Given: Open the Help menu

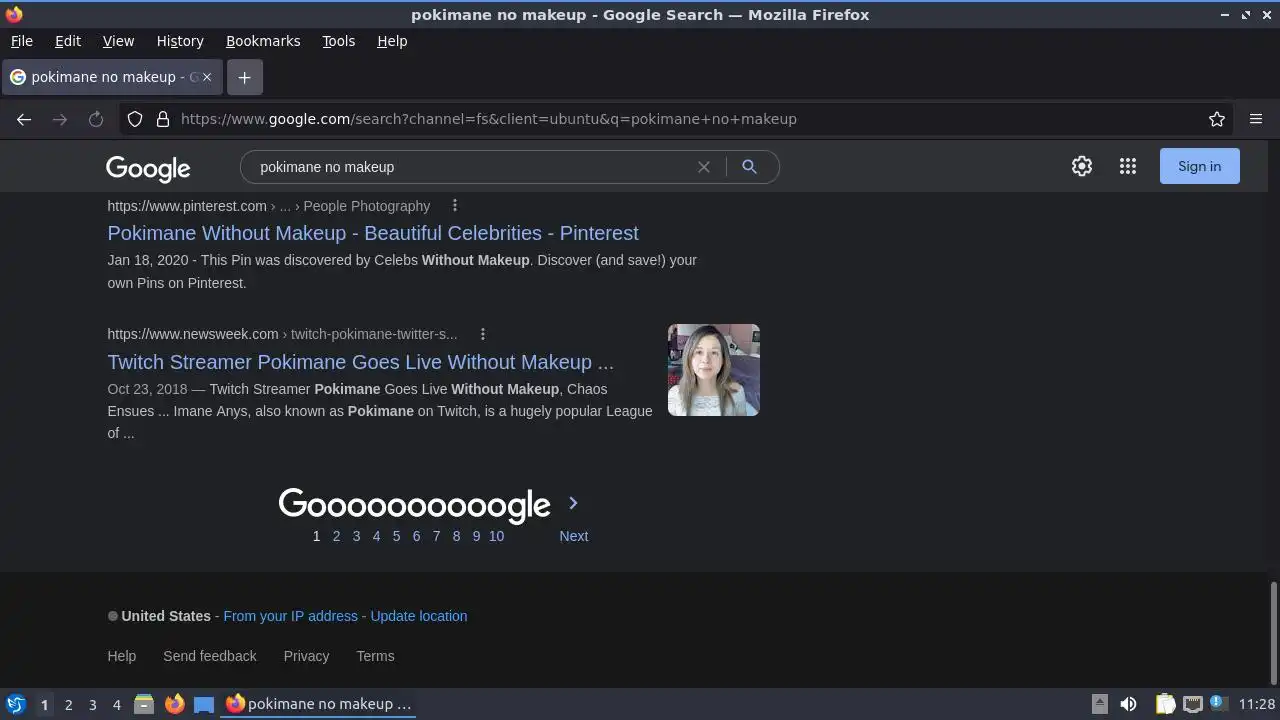Looking at the screenshot, I should 392,41.
